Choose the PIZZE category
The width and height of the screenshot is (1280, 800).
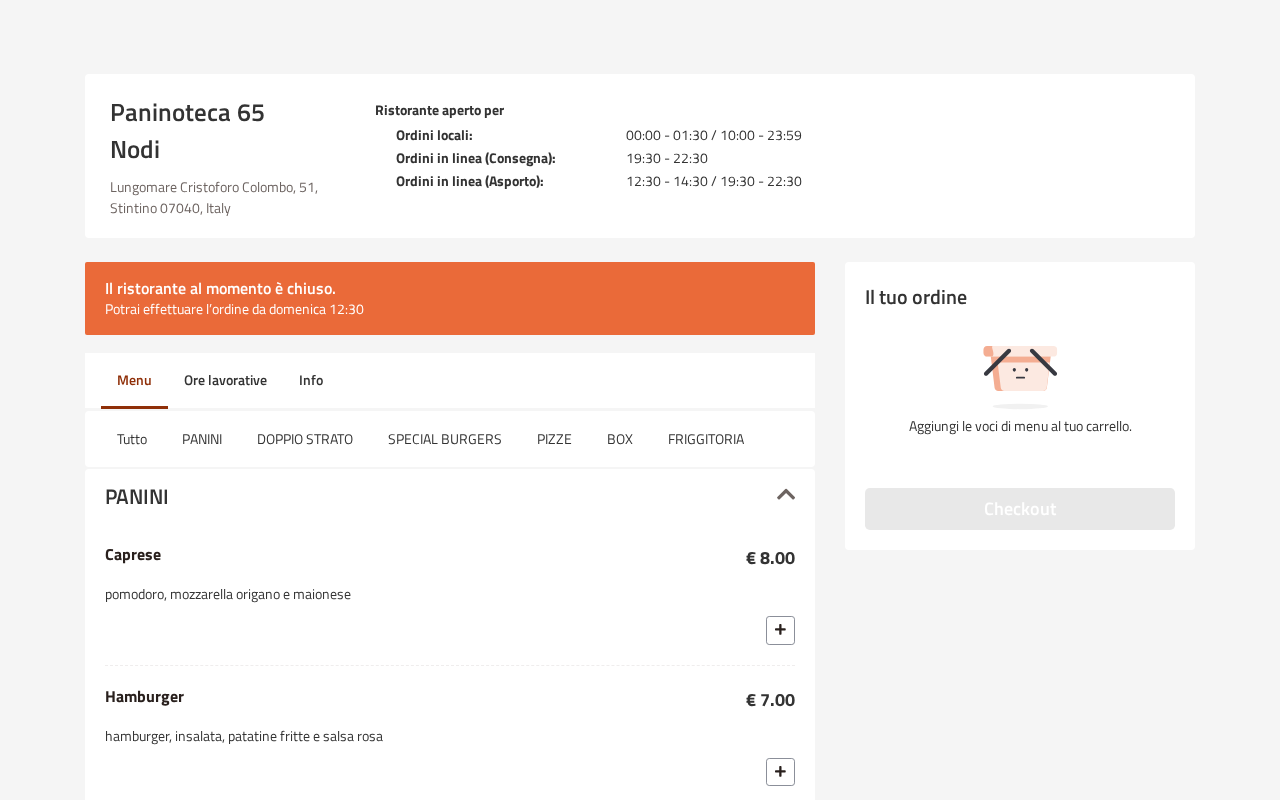point(554,439)
